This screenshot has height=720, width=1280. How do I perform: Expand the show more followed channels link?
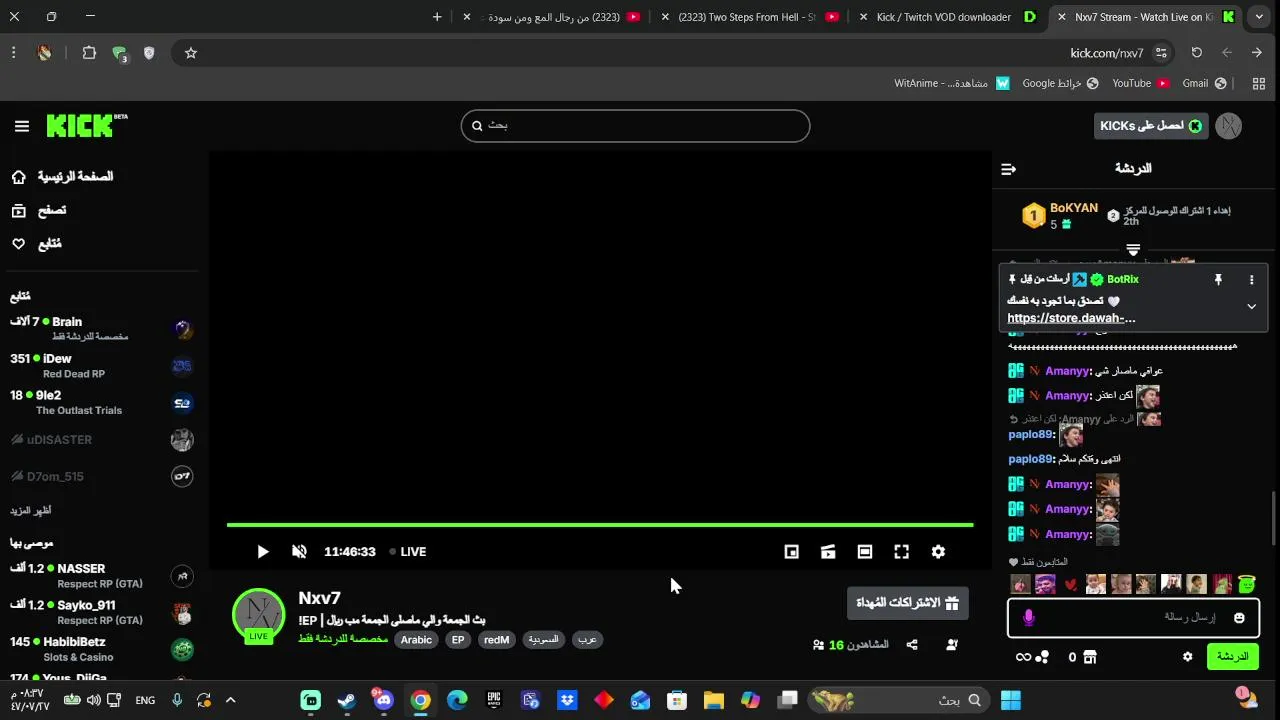point(30,510)
